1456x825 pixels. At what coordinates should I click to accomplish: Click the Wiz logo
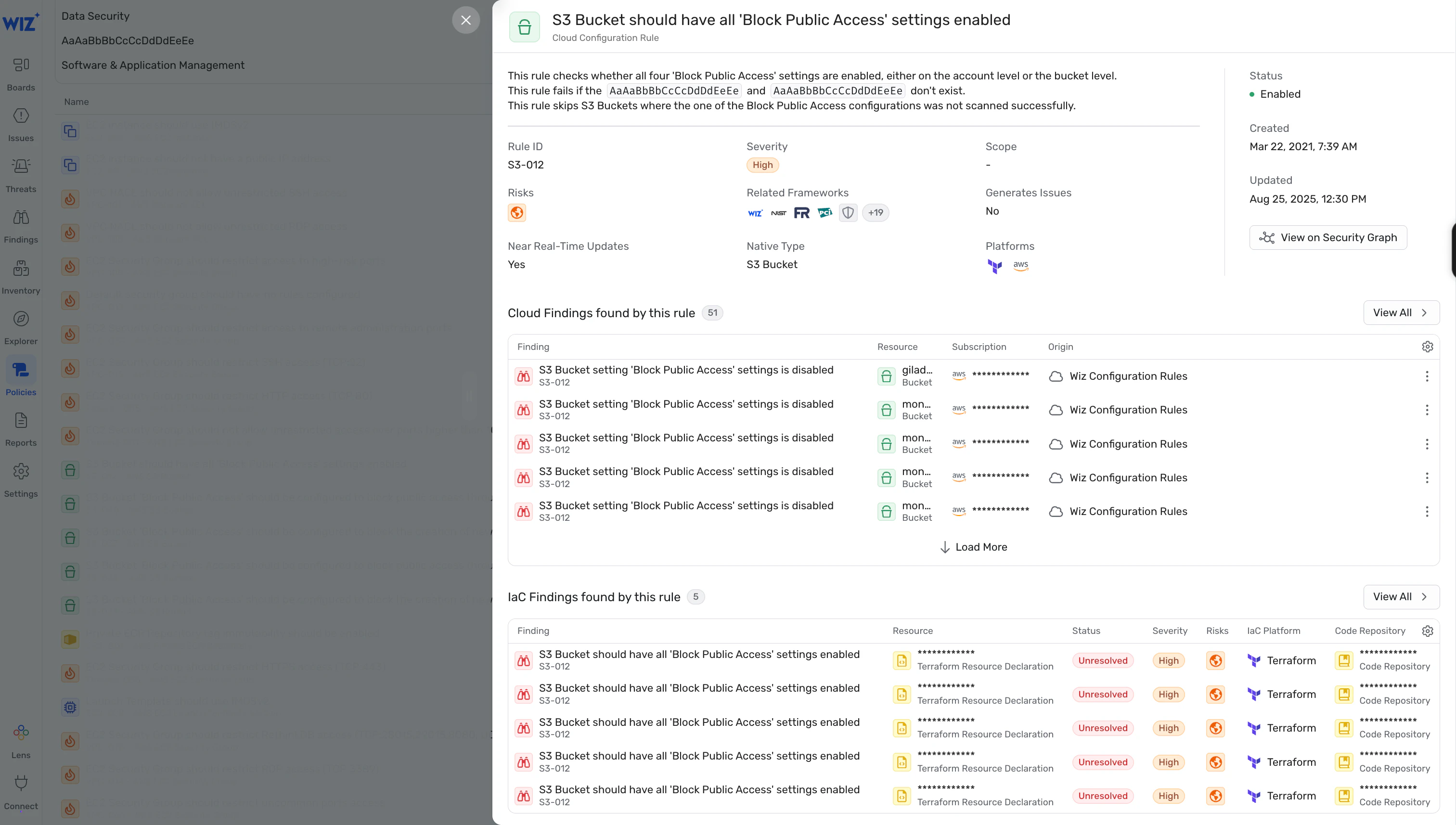click(x=21, y=22)
